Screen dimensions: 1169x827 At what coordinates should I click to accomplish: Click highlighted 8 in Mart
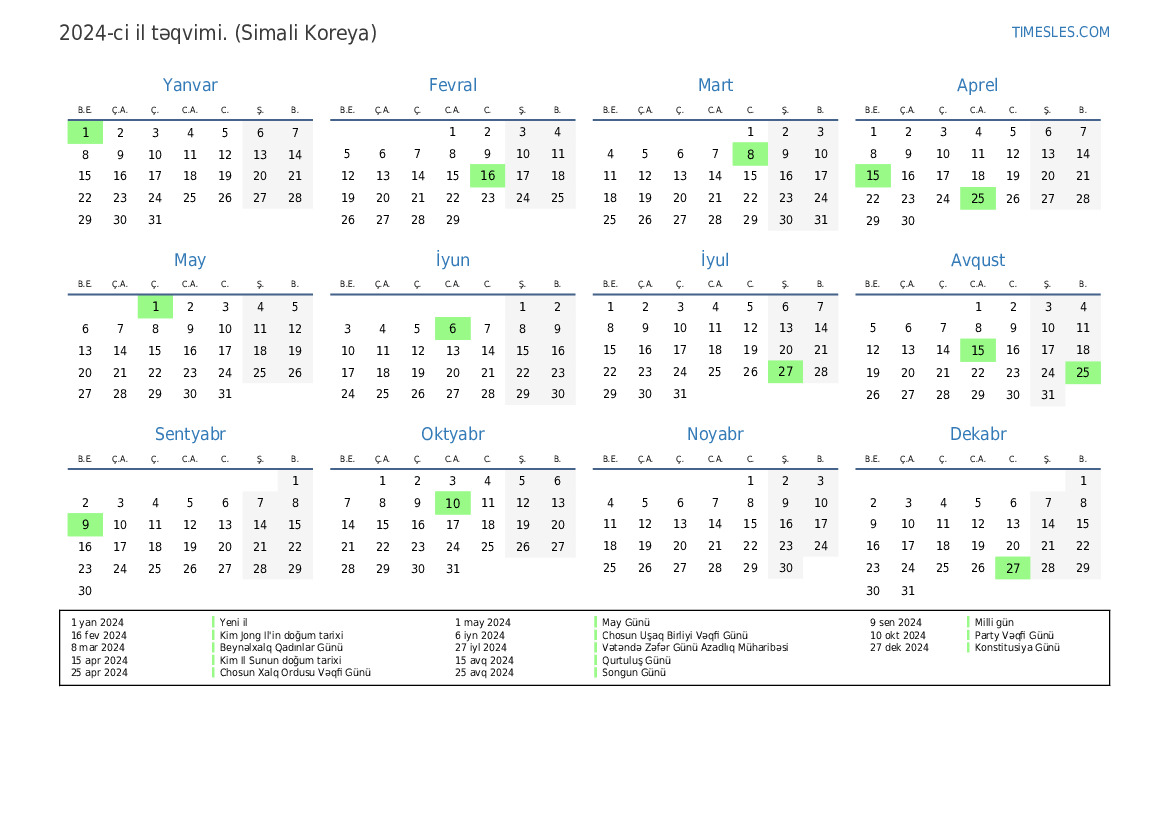tap(750, 154)
